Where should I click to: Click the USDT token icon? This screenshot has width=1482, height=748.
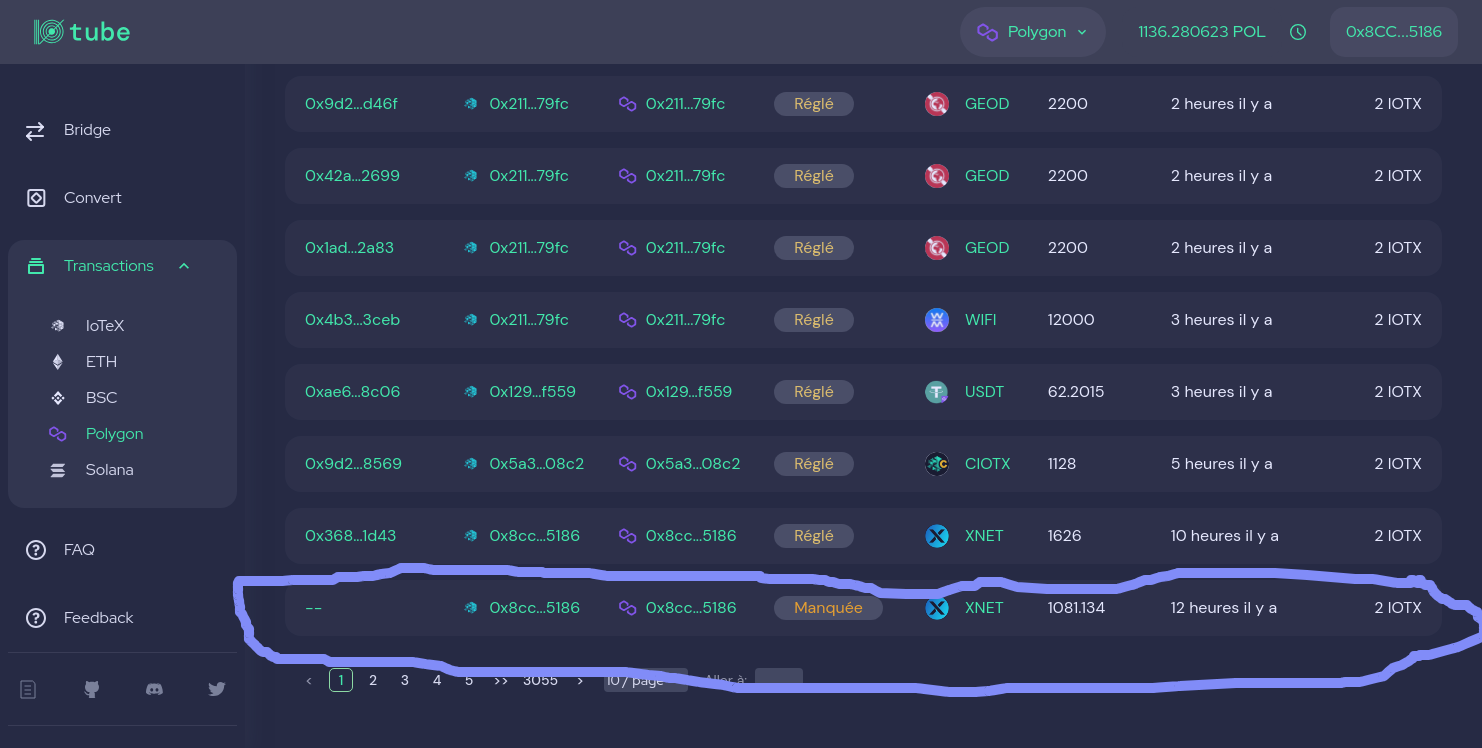pos(937,392)
